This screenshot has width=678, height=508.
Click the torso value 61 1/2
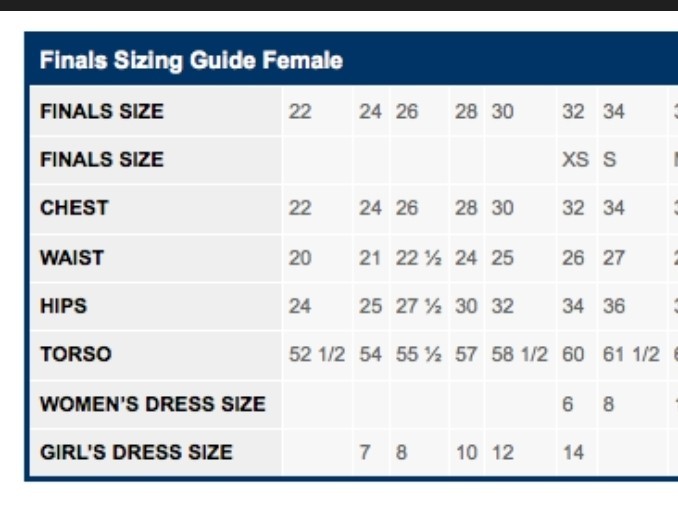coord(631,355)
